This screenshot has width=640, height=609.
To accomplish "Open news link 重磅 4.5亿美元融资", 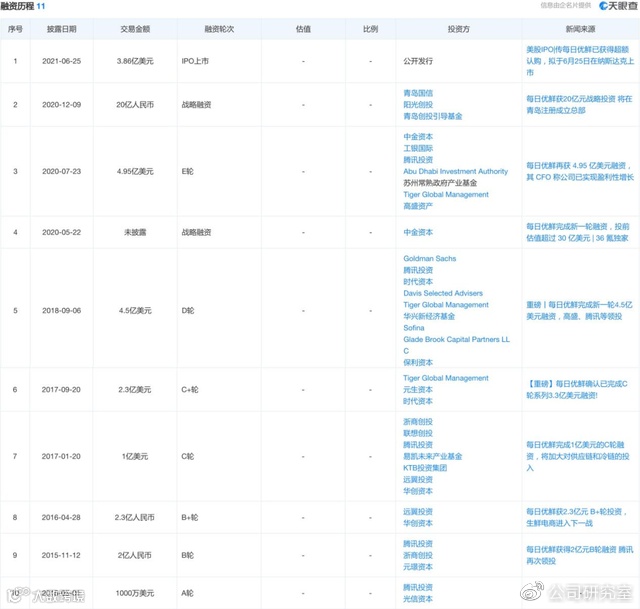I will [x=579, y=311].
